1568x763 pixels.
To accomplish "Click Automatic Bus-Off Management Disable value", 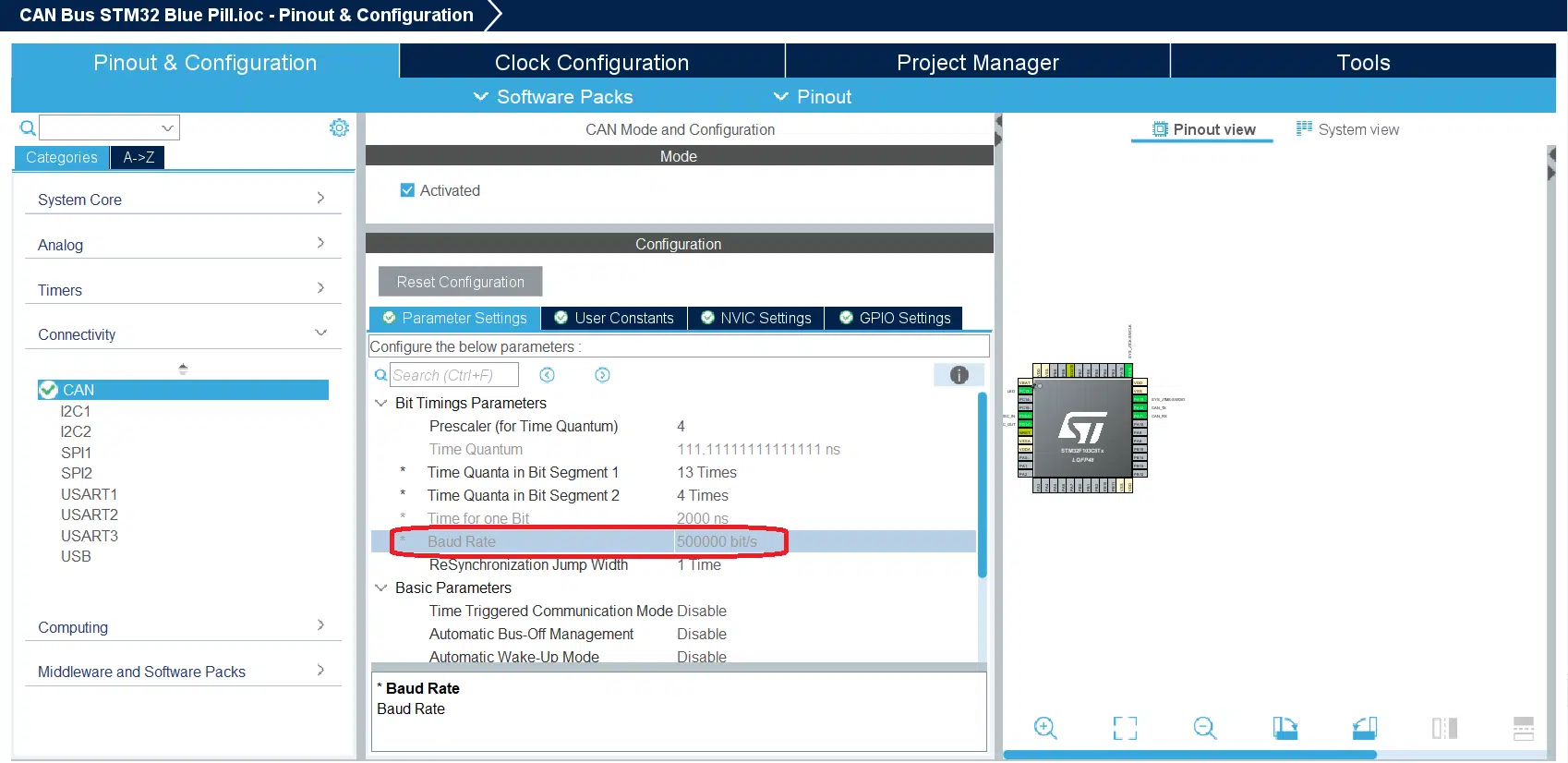I will [702, 634].
